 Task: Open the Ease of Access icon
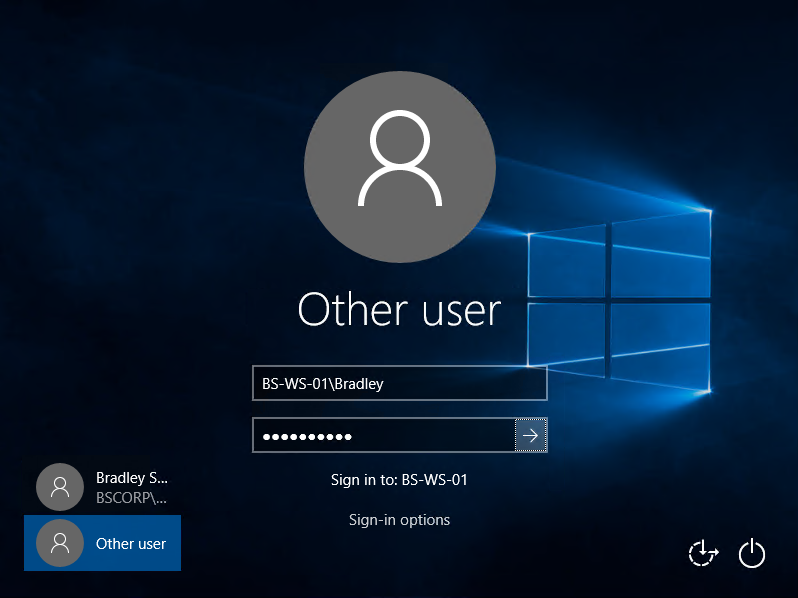pyautogui.click(x=703, y=554)
